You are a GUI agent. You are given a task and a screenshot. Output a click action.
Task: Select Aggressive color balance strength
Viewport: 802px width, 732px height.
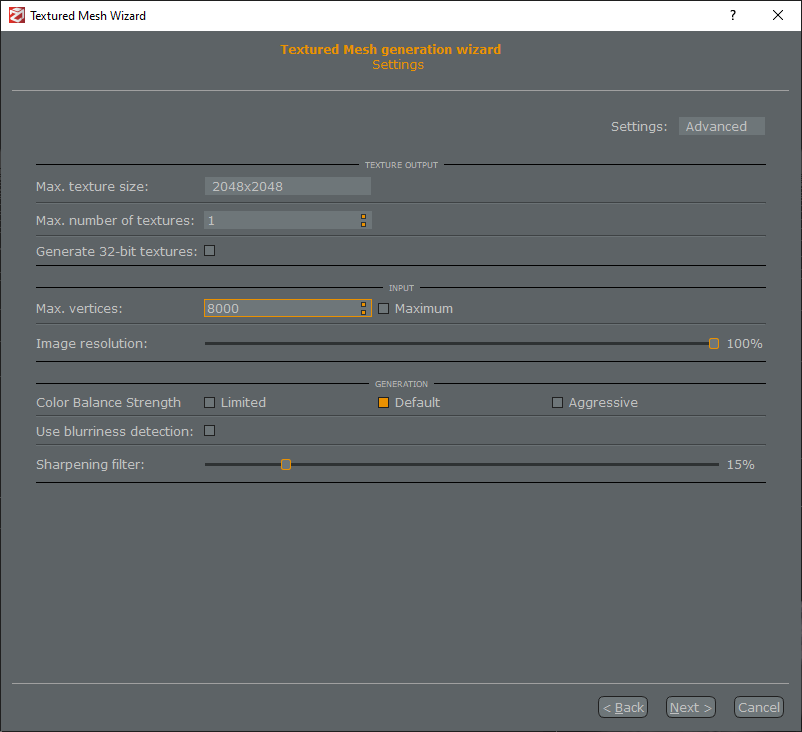[557, 403]
